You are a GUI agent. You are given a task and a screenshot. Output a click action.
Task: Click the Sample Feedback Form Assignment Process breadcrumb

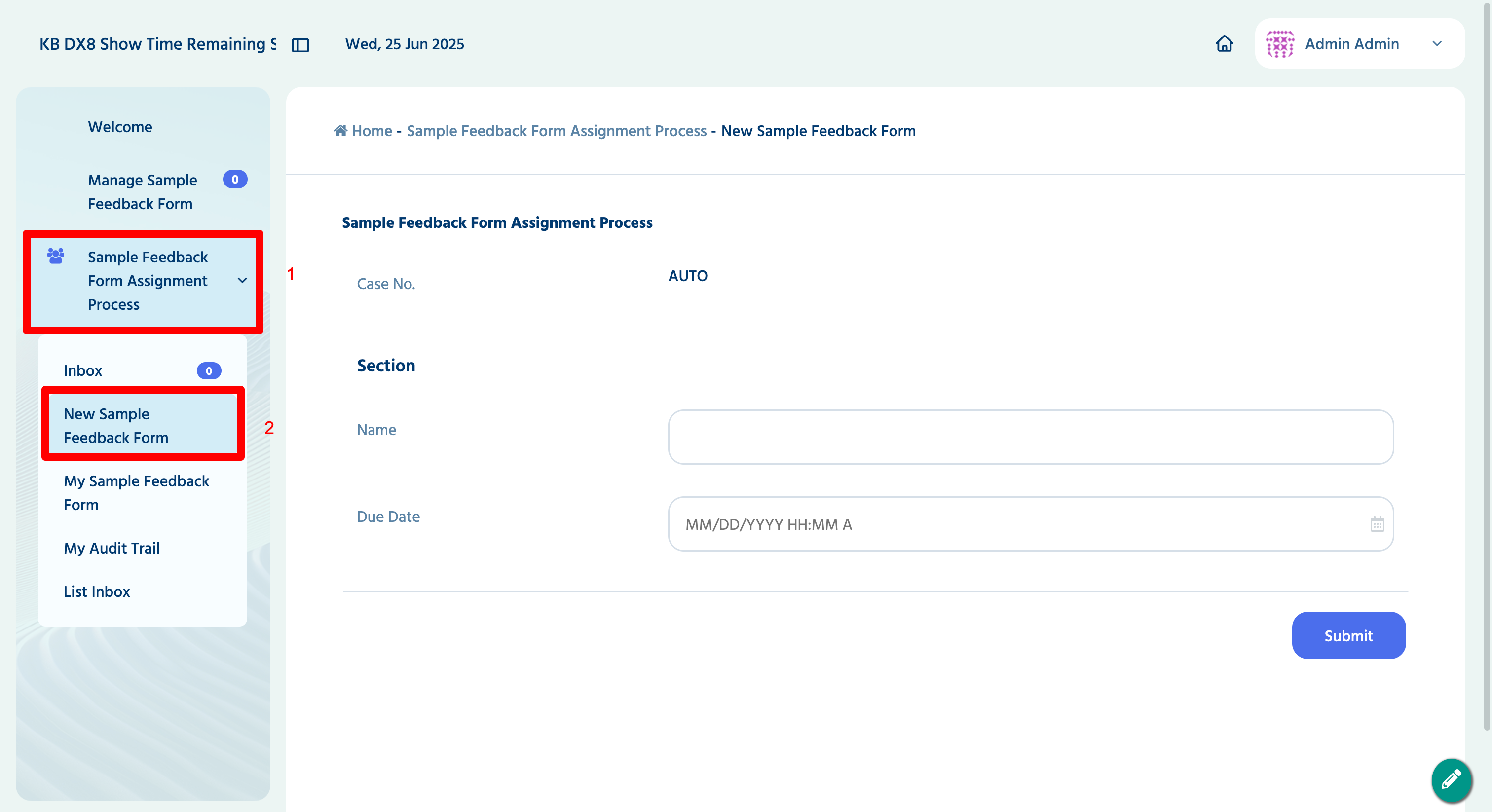click(557, 131)
